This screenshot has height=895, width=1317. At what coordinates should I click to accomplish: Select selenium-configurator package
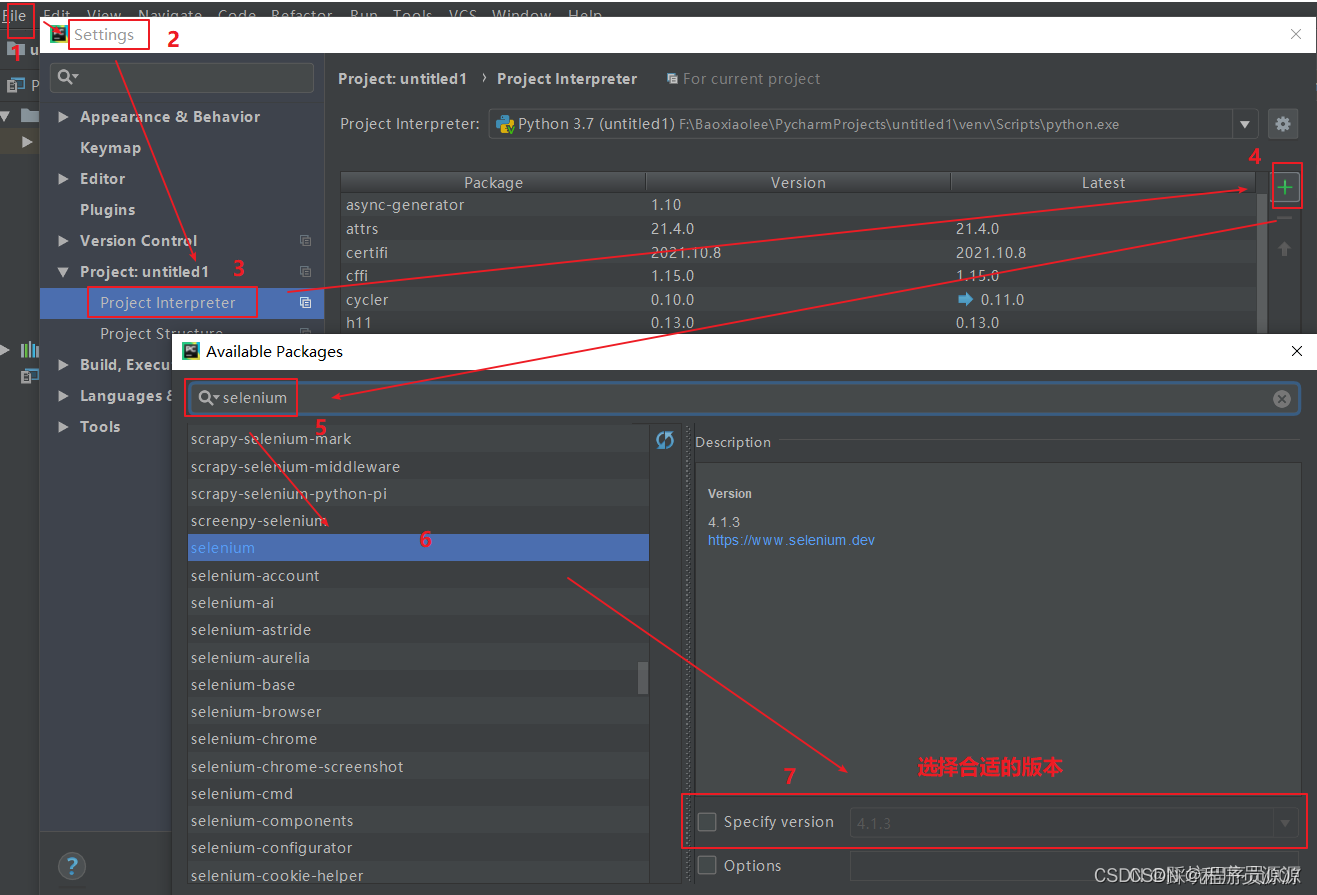tap(418, 848)
